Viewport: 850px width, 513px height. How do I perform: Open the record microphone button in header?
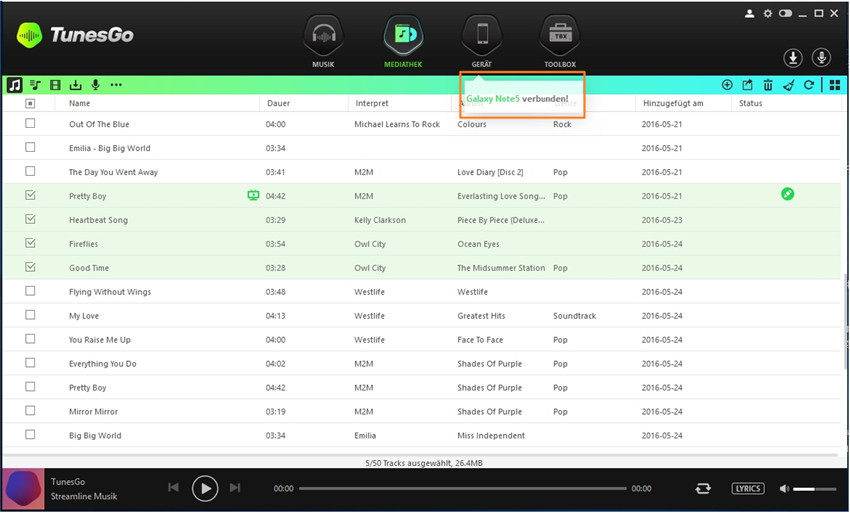821,57
